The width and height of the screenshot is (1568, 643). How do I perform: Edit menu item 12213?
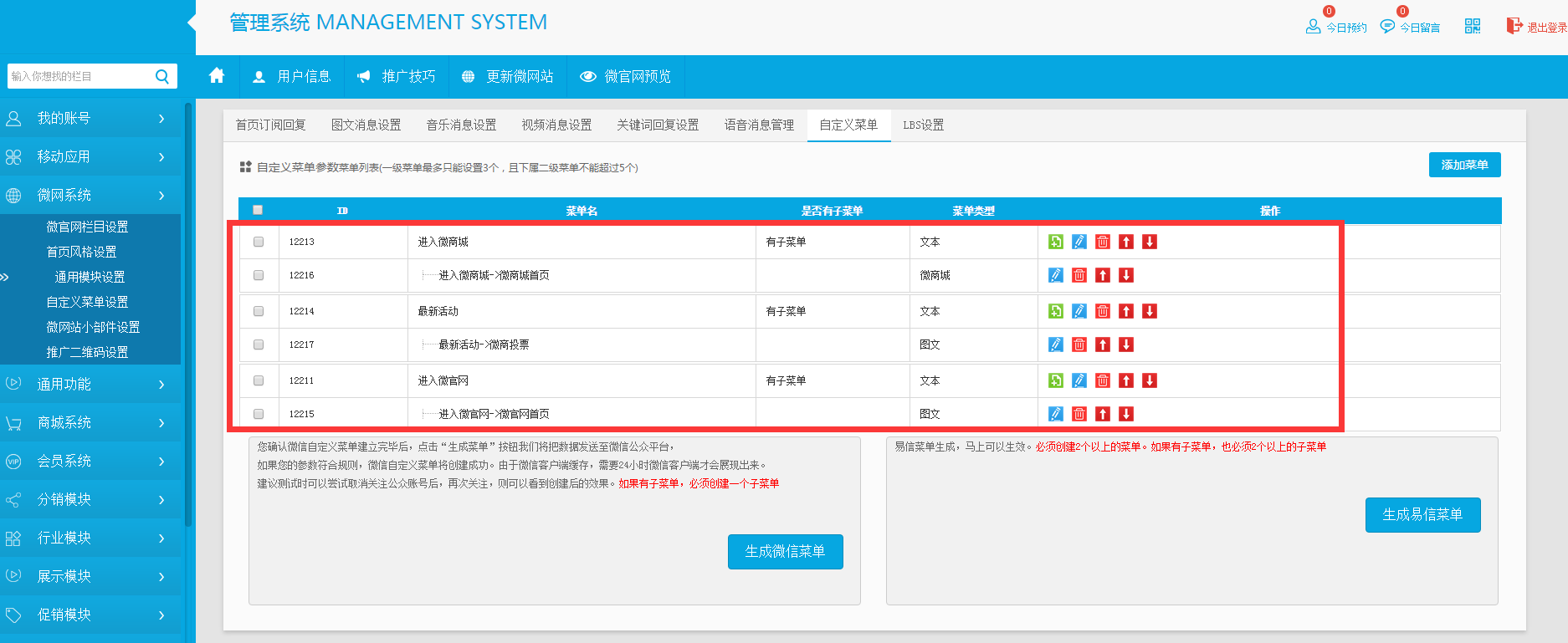click(x=1079, y=242)
